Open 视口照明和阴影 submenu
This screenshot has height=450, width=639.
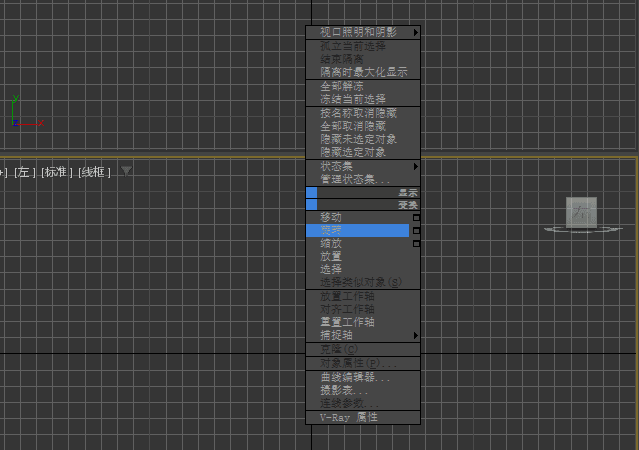[363, 32]
